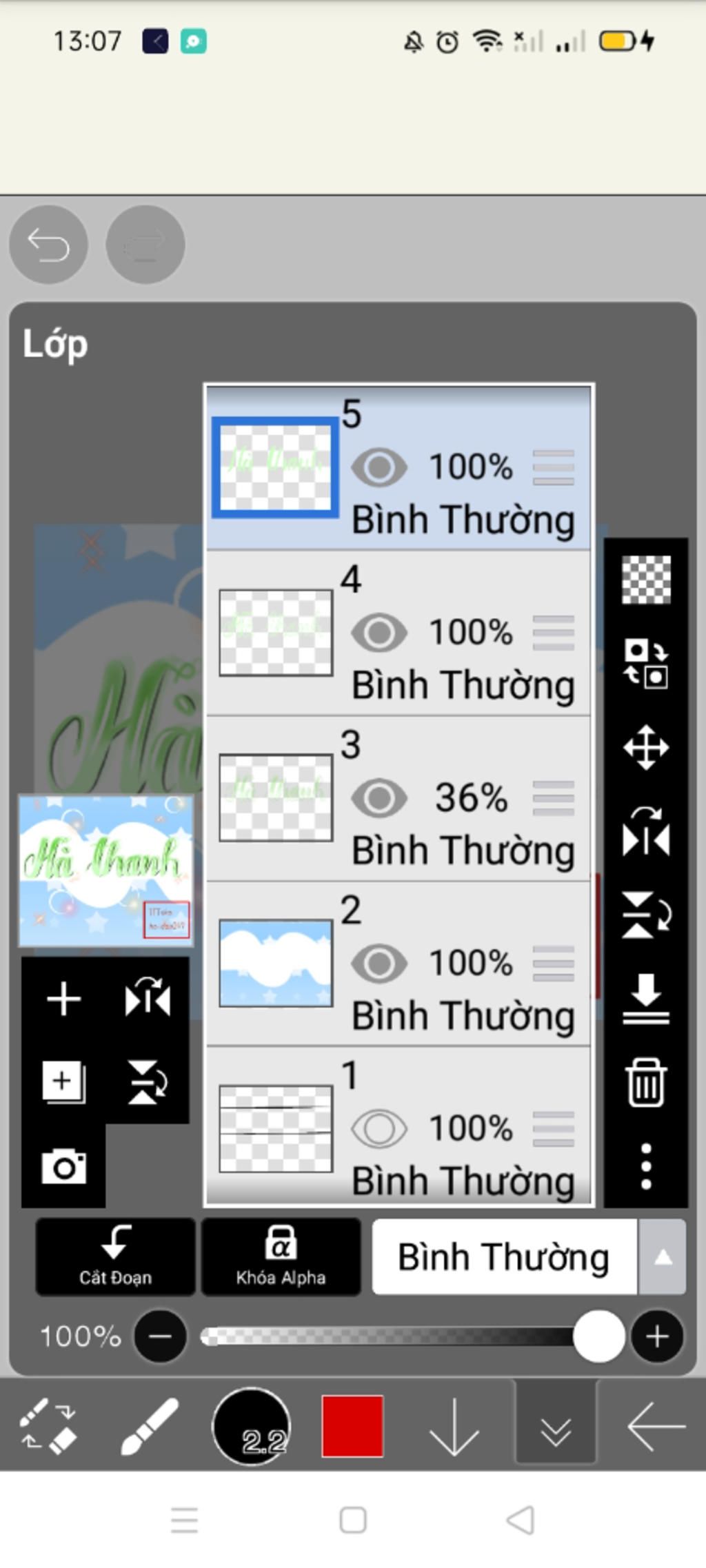Select layer 4 in the layer list
The width and height of the screenshot is (706, 1568).
coord(399,633)
